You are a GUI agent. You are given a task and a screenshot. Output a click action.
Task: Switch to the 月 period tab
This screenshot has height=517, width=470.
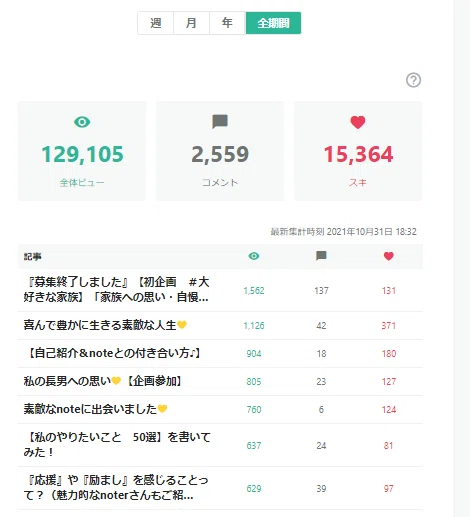pos(191,23)
